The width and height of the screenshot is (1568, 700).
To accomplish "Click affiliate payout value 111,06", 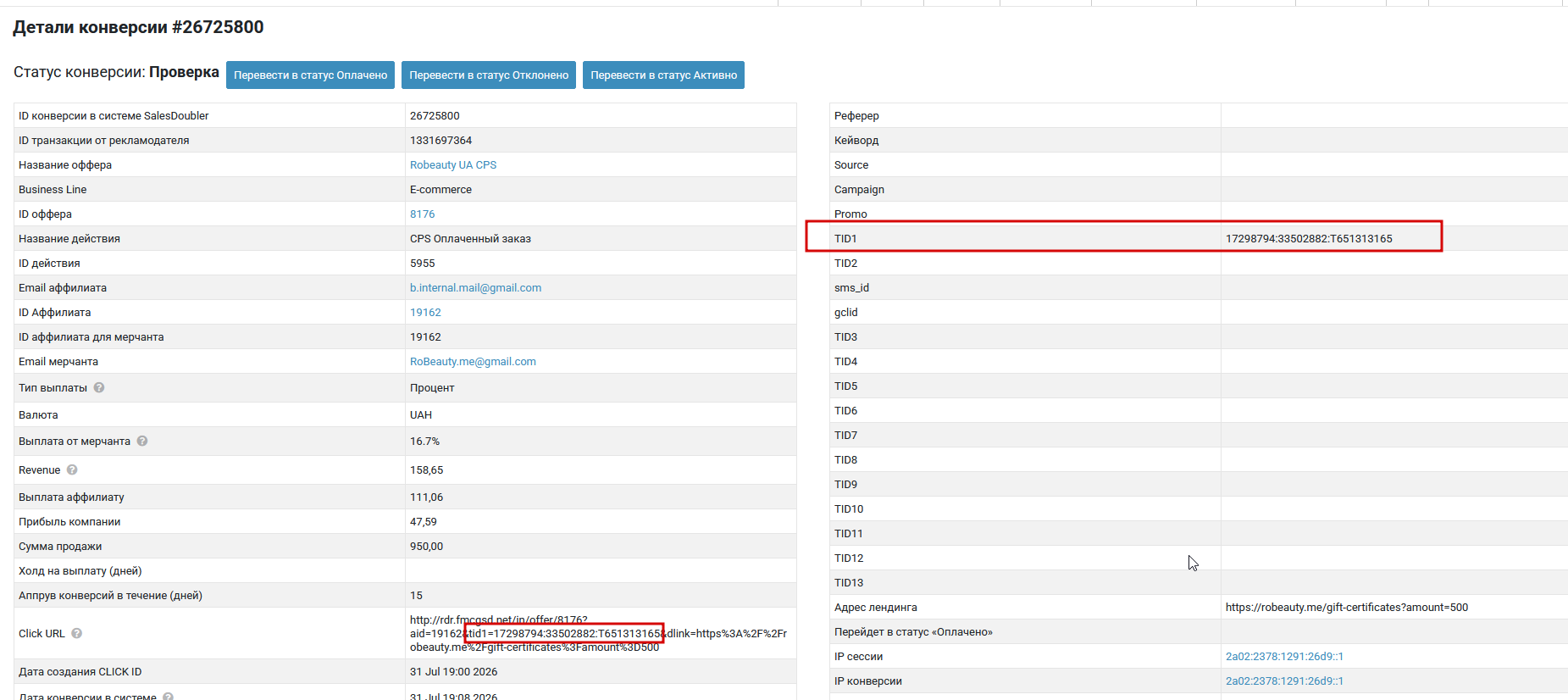I will 426,497.
